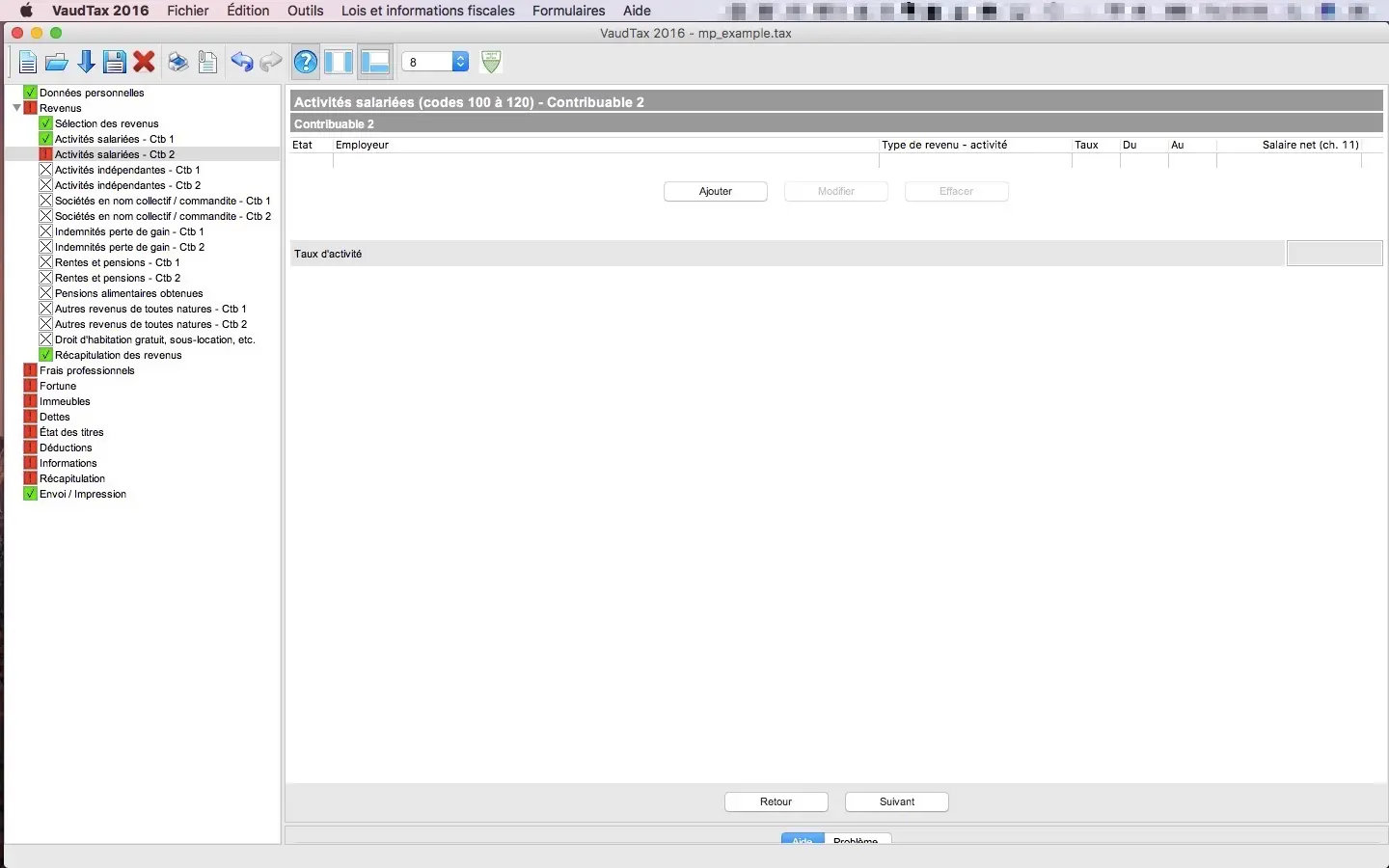Toggle the side panels layout icon
Viewport: 1389px width, 868px height.
click(x=339, y=63)
